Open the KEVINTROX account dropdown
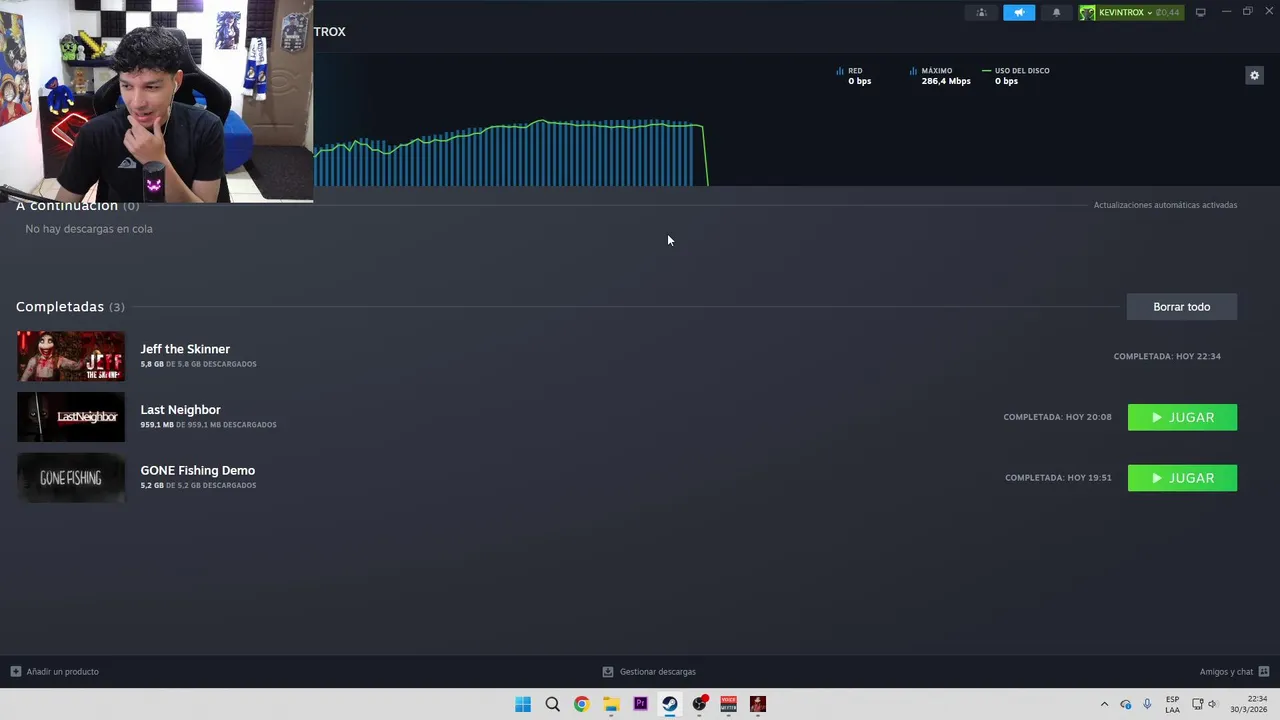 point(1131,12)
